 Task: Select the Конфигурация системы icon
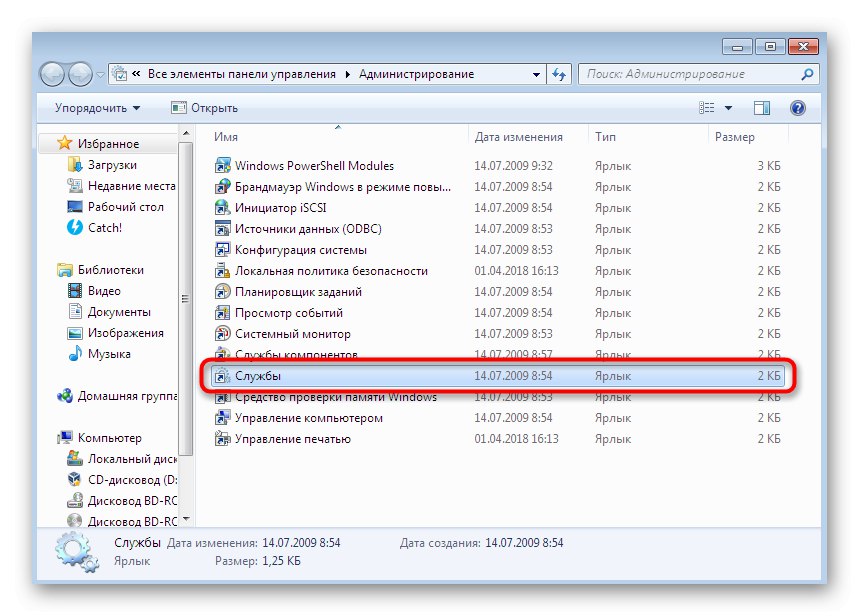[222, 249]
